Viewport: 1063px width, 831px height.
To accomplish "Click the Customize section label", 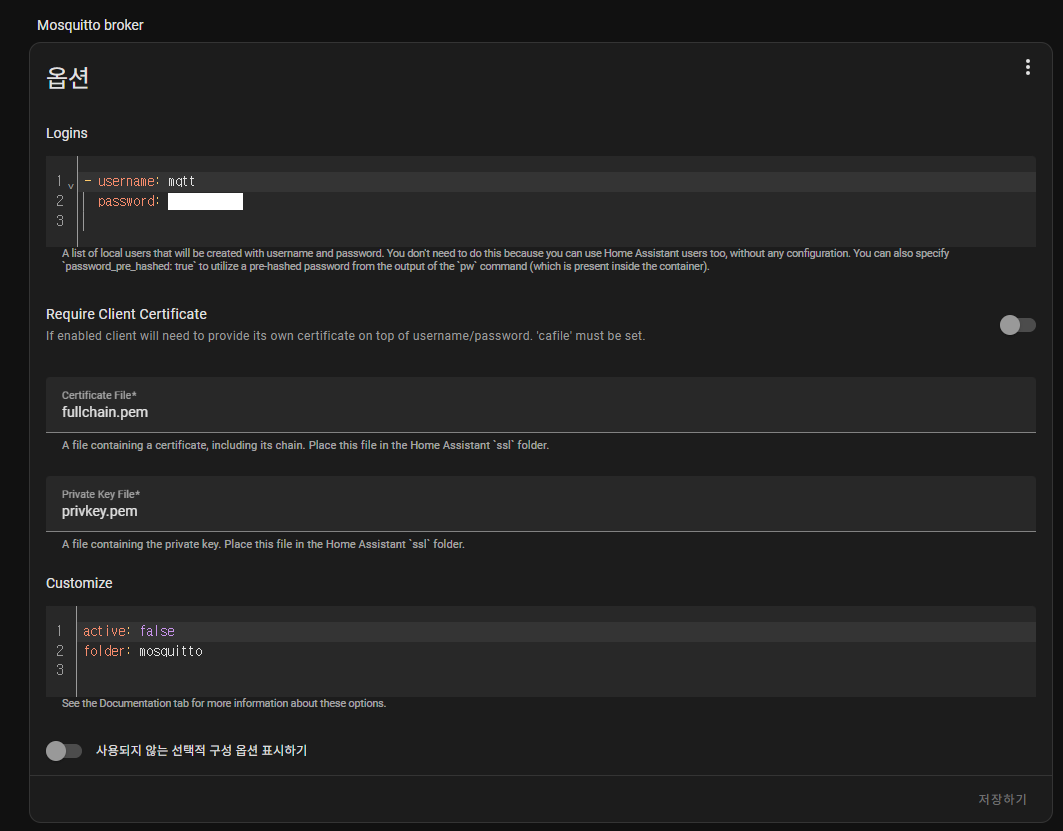I will click(79, 583).
